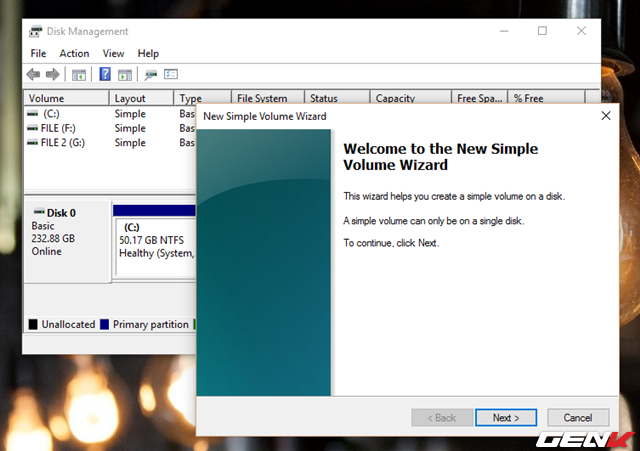Viewport: 640px width, 451px height.
Task: Open Help via blue question mark icon
Action: pos(105,74)
